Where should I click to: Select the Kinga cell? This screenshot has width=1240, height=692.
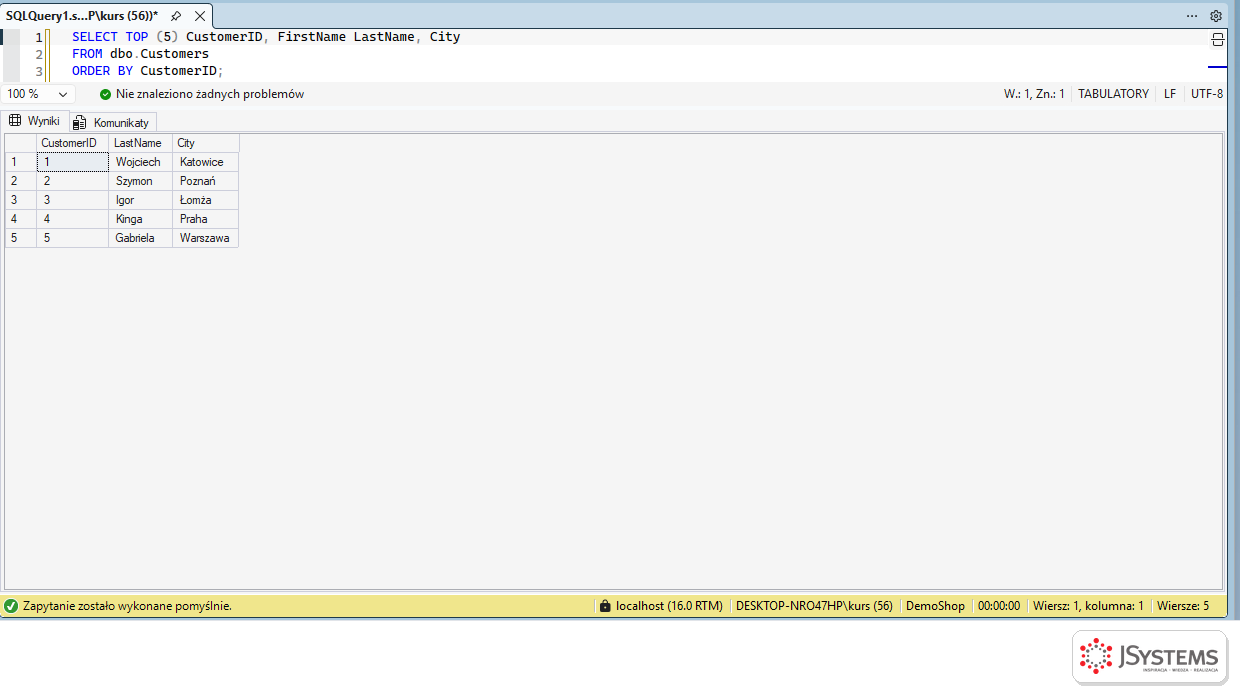click(140, 219)
